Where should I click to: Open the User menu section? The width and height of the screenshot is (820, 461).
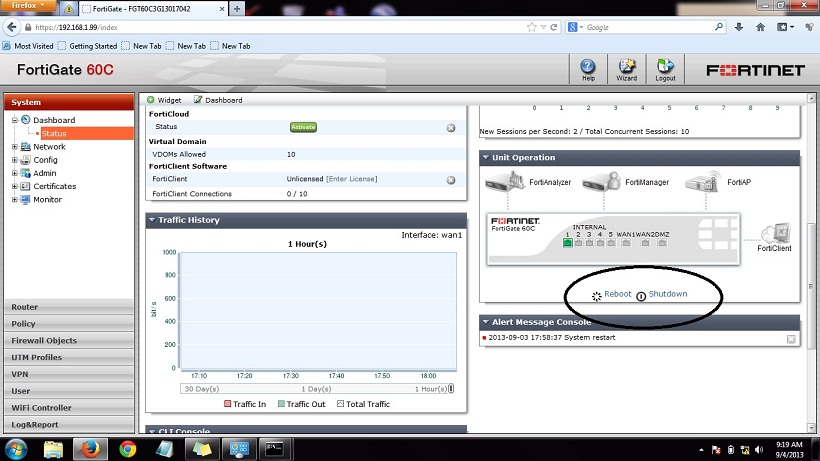click(69, 390)
